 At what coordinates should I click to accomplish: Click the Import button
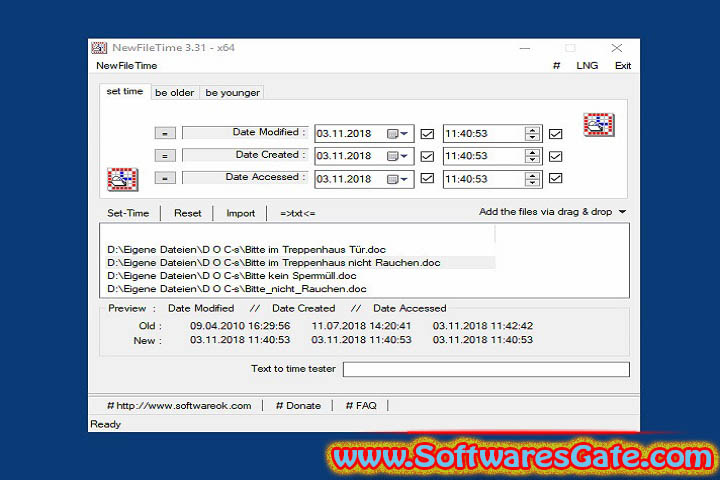pos(241,214)
